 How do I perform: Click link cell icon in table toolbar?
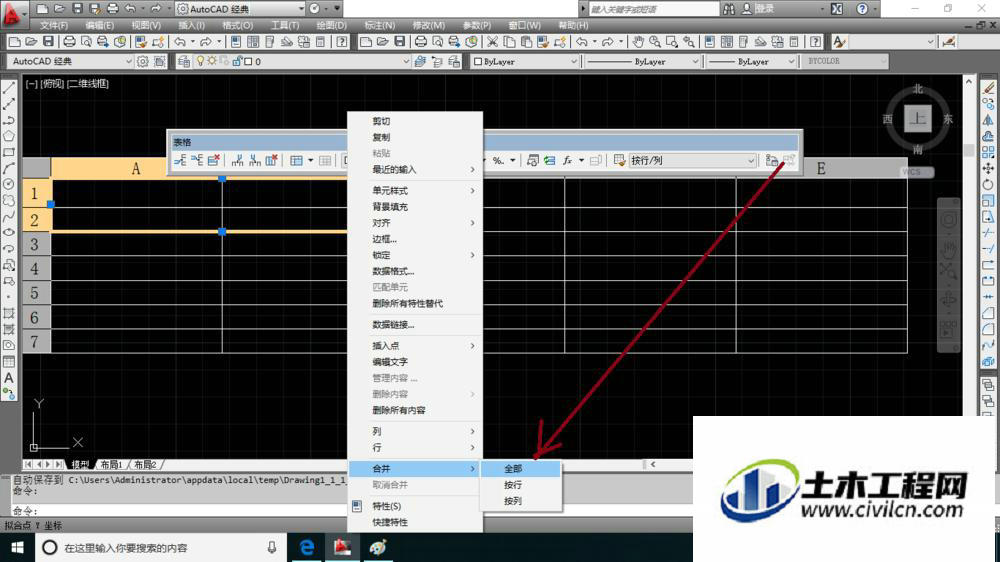coord(772,160)
